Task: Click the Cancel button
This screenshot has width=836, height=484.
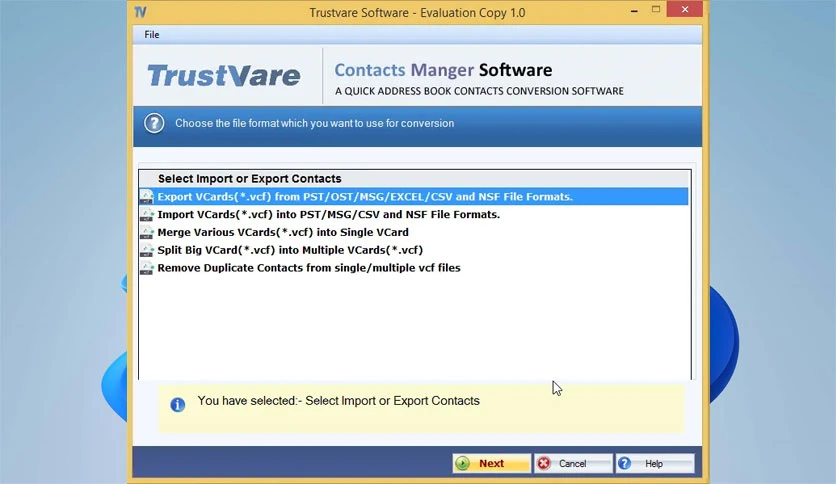Action: pos(573,463)
